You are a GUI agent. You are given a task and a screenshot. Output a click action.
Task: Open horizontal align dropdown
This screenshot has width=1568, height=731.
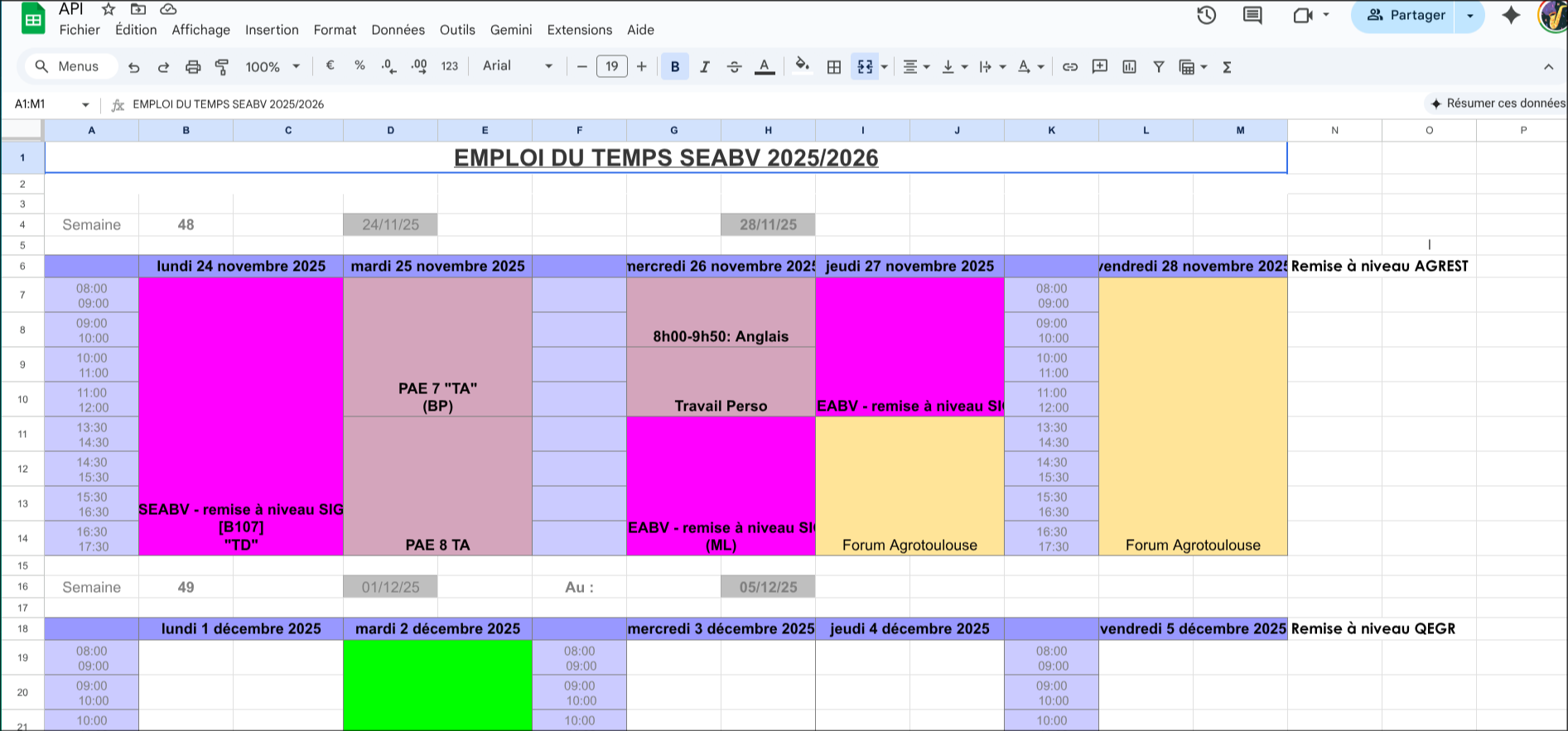(916, 67)
